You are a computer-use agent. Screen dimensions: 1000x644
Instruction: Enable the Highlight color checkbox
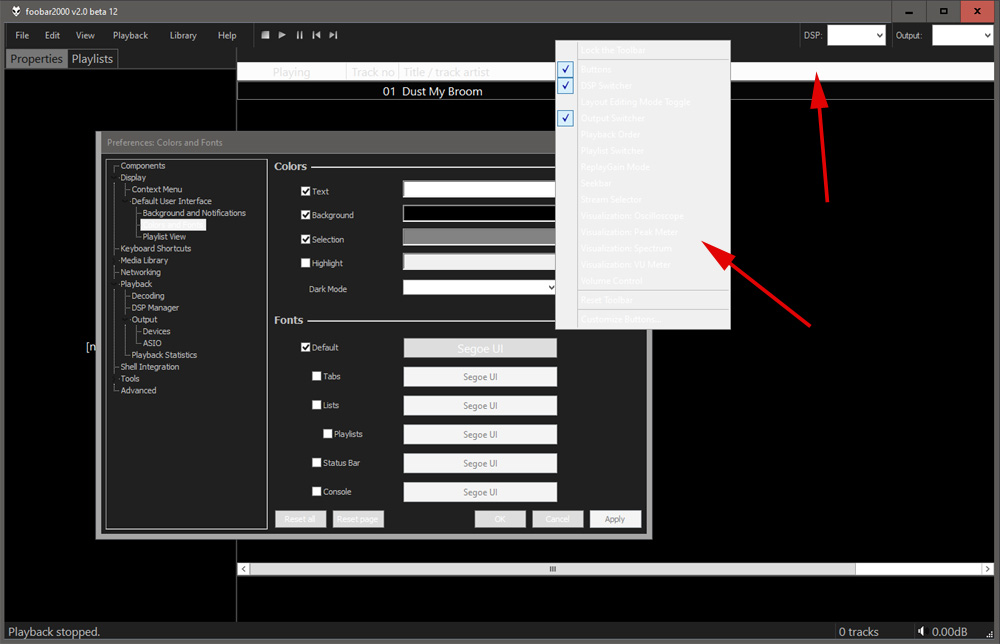(x=305, y=263)
